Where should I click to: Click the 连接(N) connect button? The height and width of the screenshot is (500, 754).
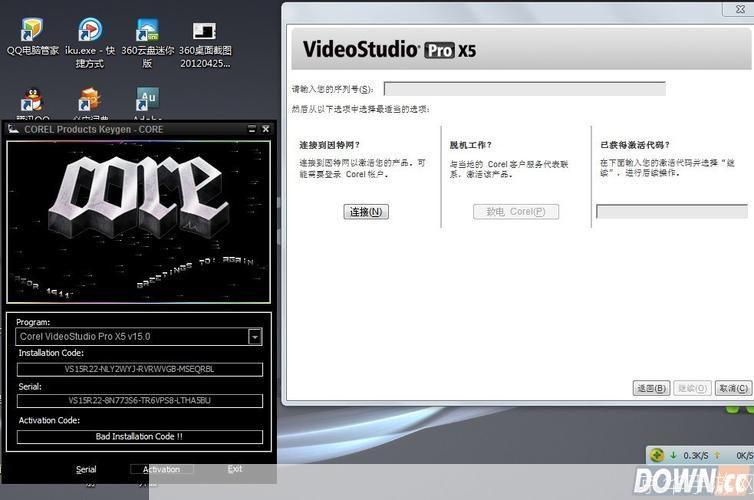coord(366,212)
